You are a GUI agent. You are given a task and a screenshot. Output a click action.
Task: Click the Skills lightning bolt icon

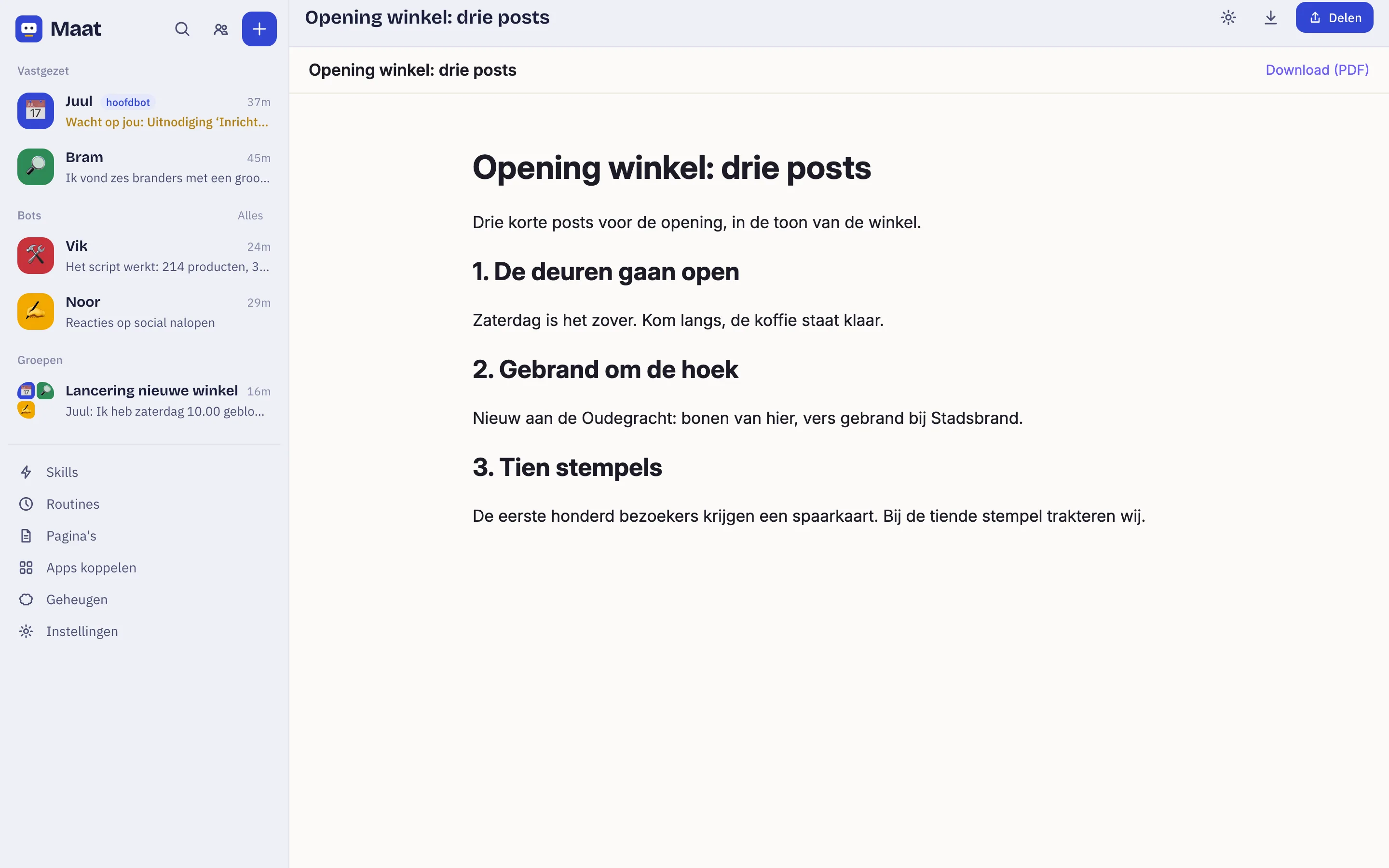point(26,472)
